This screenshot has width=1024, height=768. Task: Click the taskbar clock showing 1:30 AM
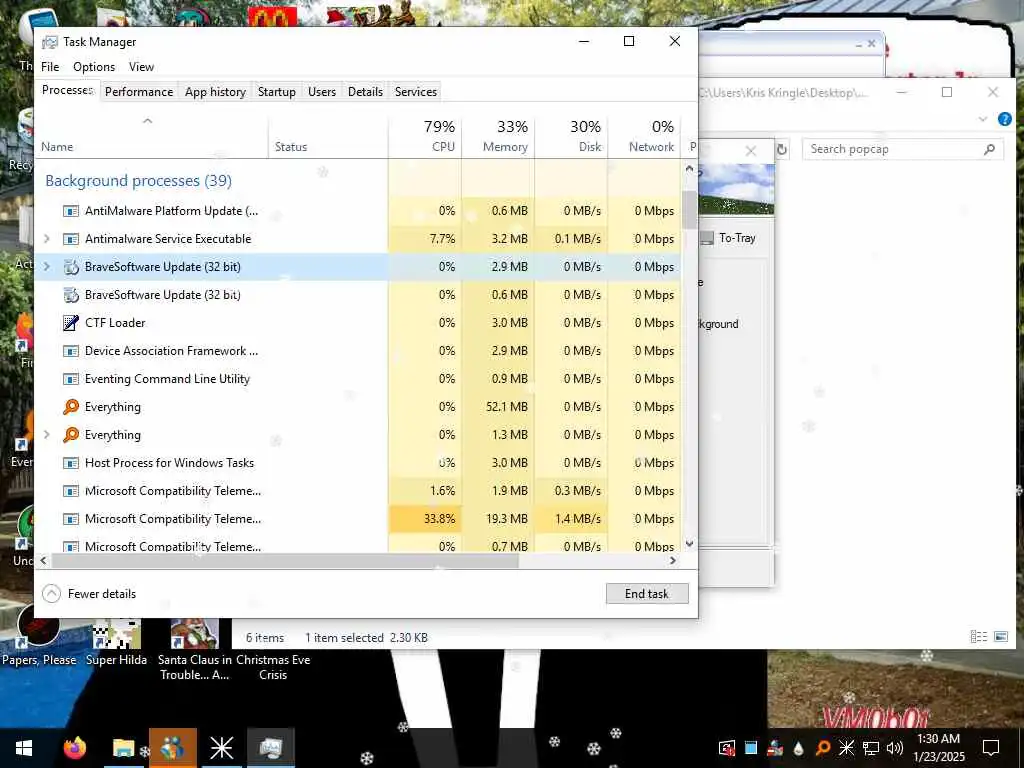(x=938, y=748)
